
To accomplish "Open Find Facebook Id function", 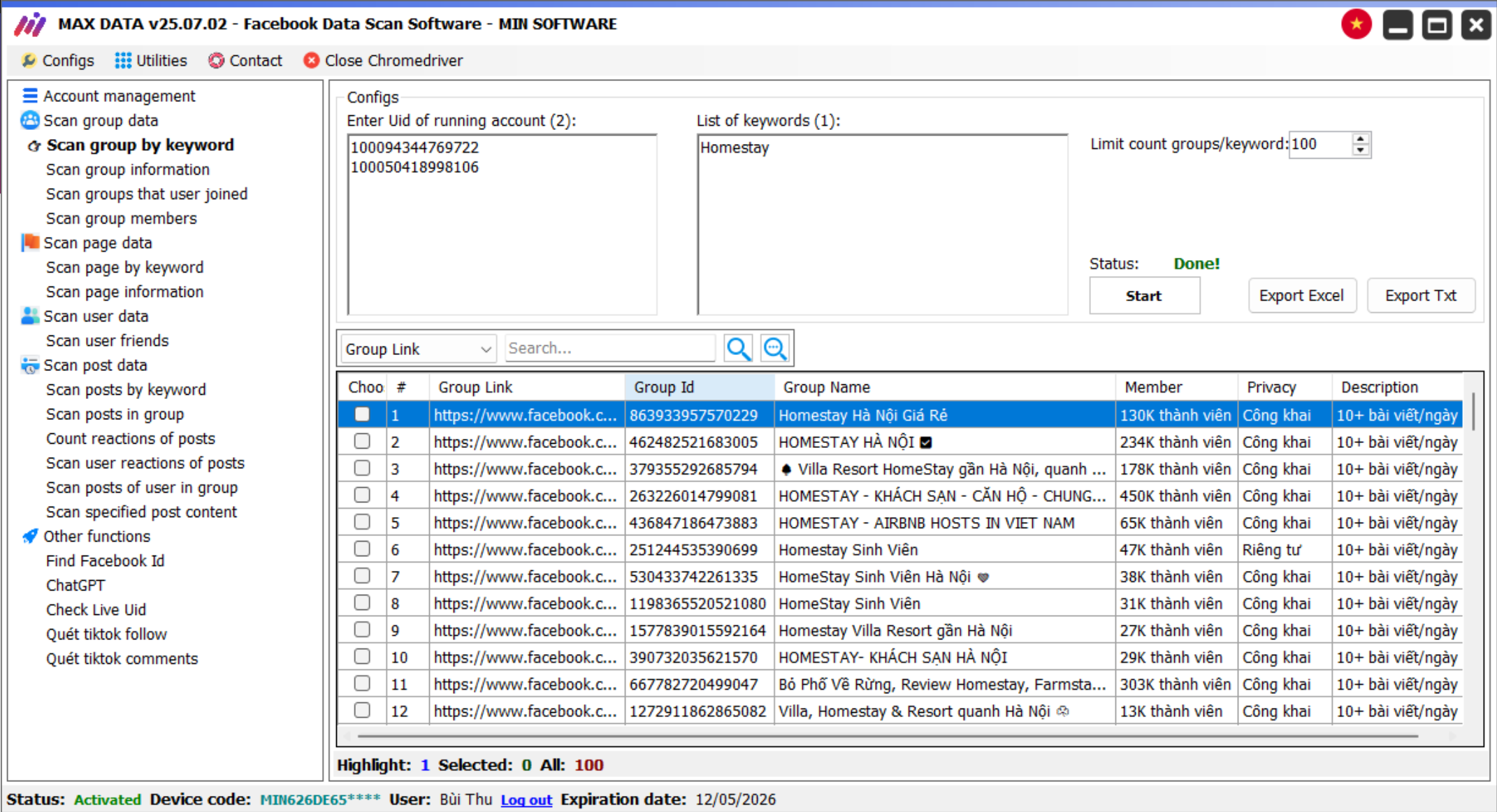I will 106,561.
